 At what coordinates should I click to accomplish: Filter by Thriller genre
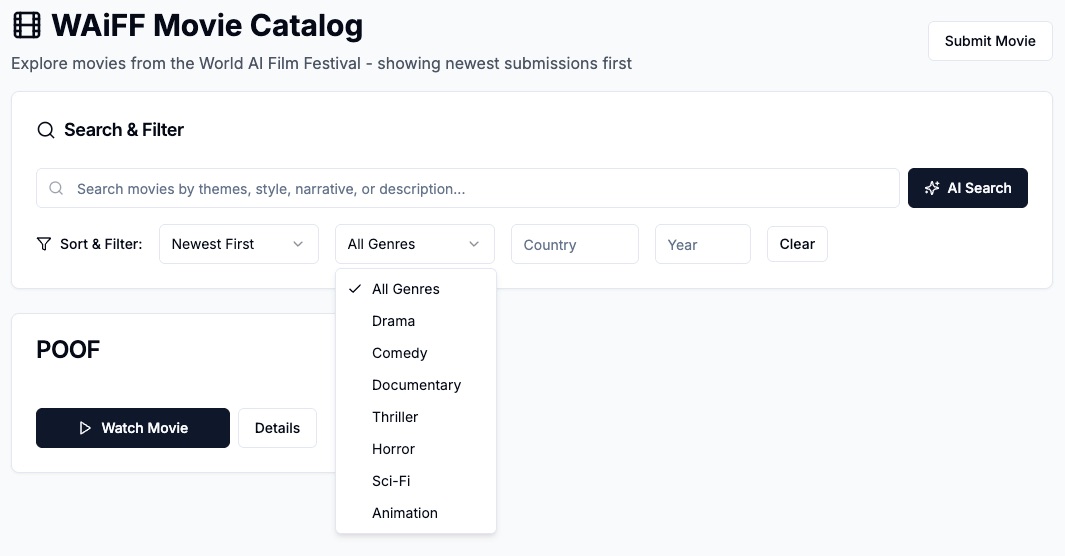[395, 417]
